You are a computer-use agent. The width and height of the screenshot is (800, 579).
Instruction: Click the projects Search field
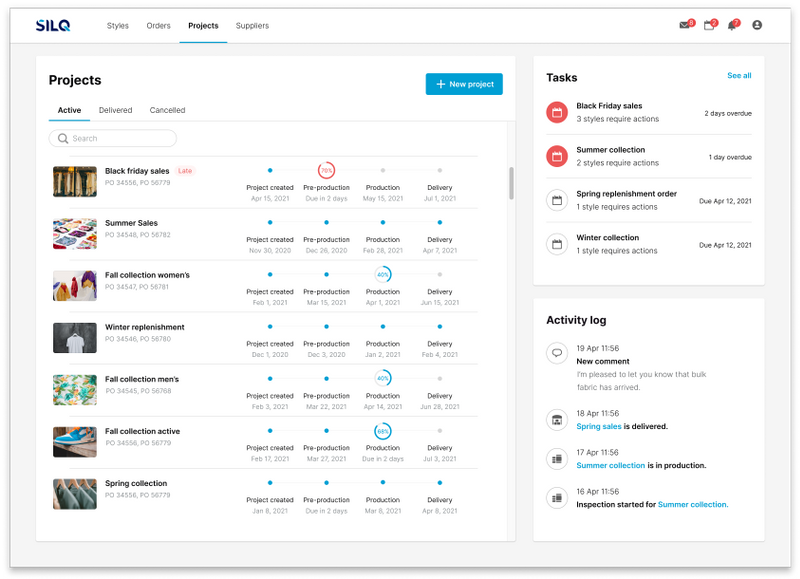coord(113,138)
